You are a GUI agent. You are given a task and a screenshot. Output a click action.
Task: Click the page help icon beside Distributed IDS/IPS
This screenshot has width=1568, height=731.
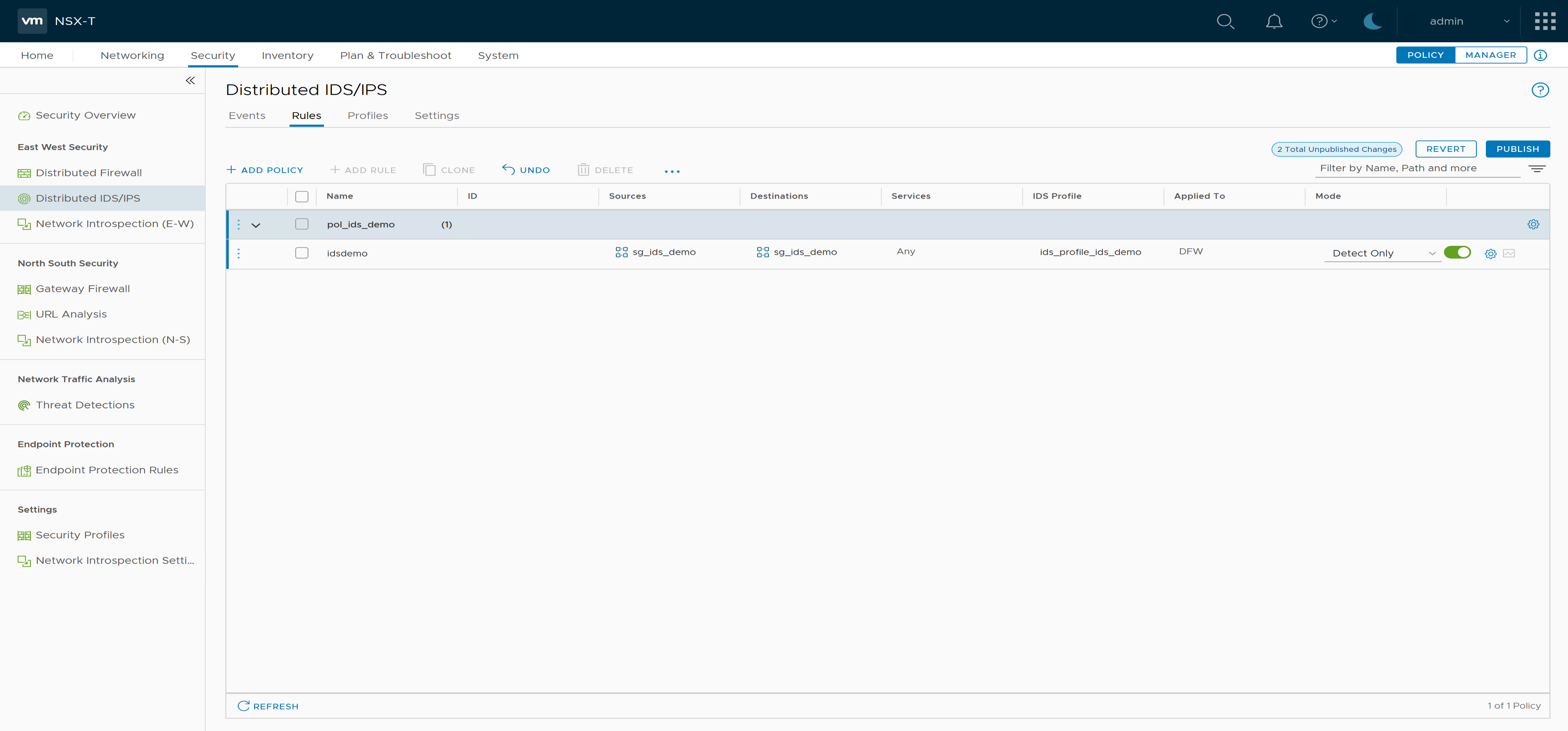click(1539, 90)
